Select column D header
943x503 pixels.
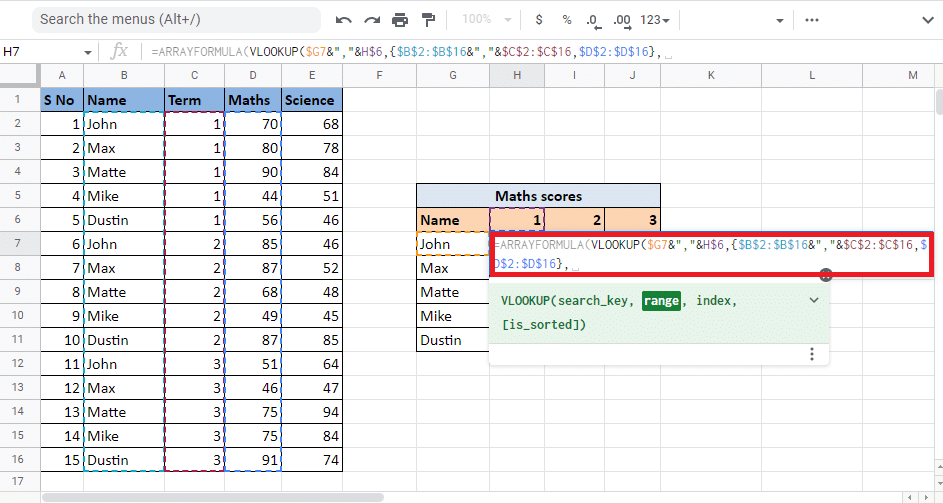click(253, 76)
